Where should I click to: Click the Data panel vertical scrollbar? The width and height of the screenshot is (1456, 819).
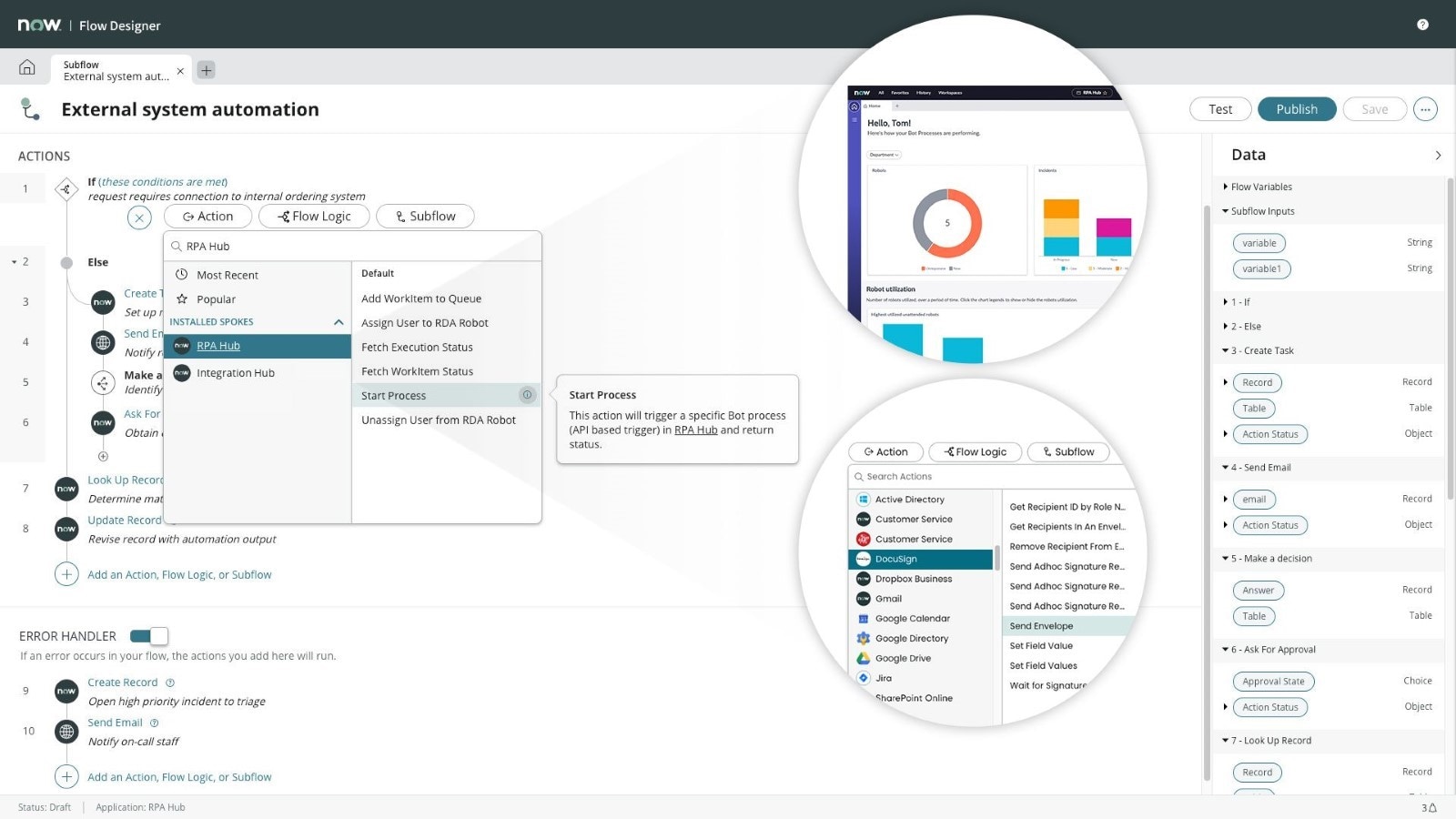1450,337
